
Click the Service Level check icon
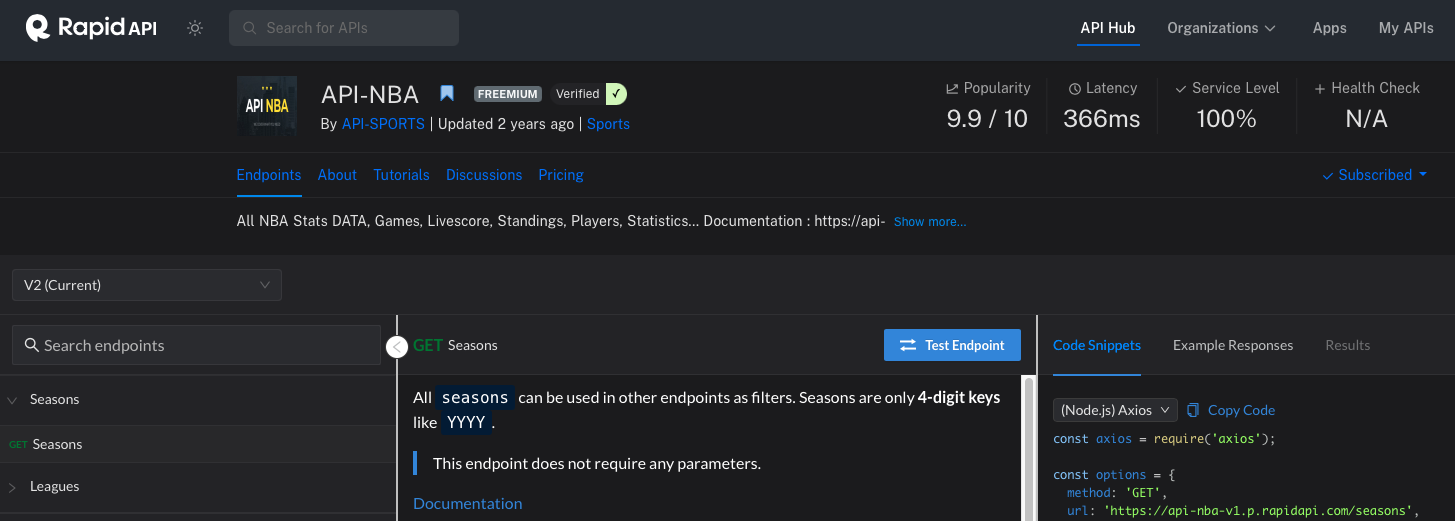click(1181, 88)
